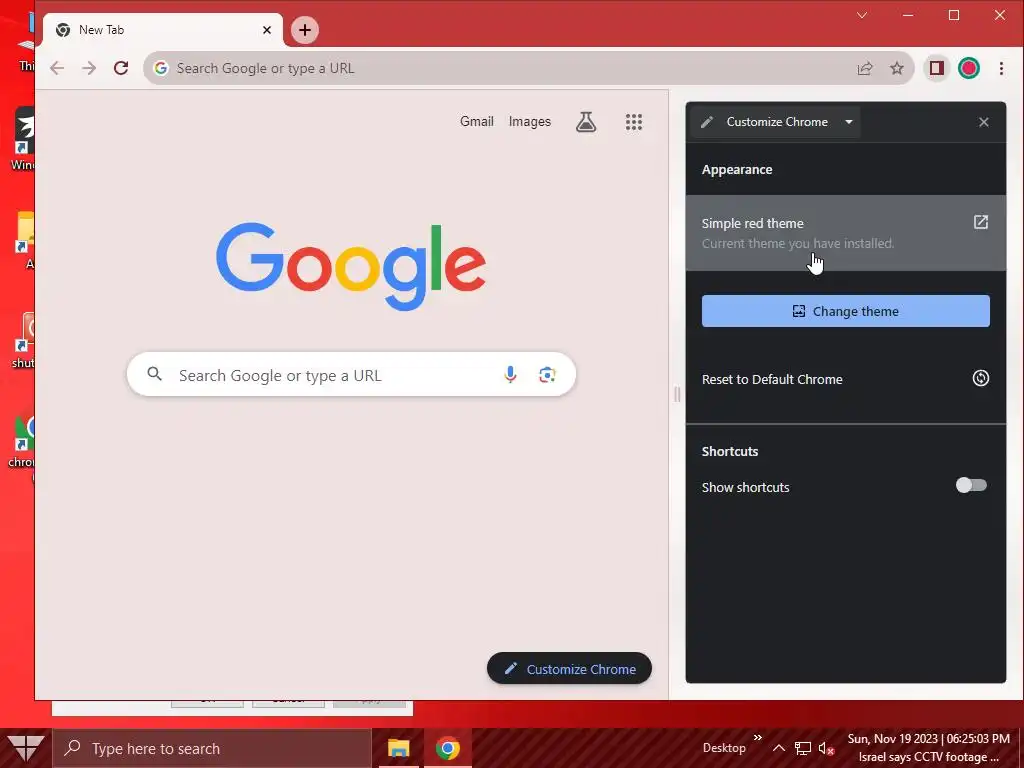
Task: Click the taskbar Type here to search box
Action: (x=212, y=748)
